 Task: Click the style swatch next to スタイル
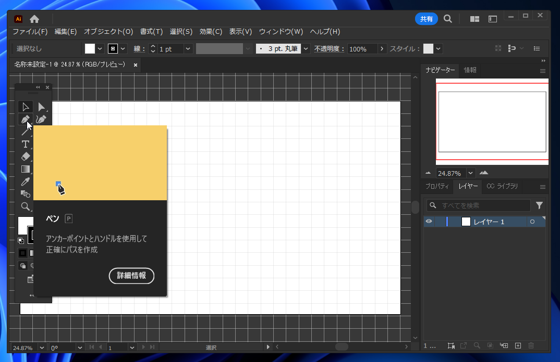[x=428, y=49]
